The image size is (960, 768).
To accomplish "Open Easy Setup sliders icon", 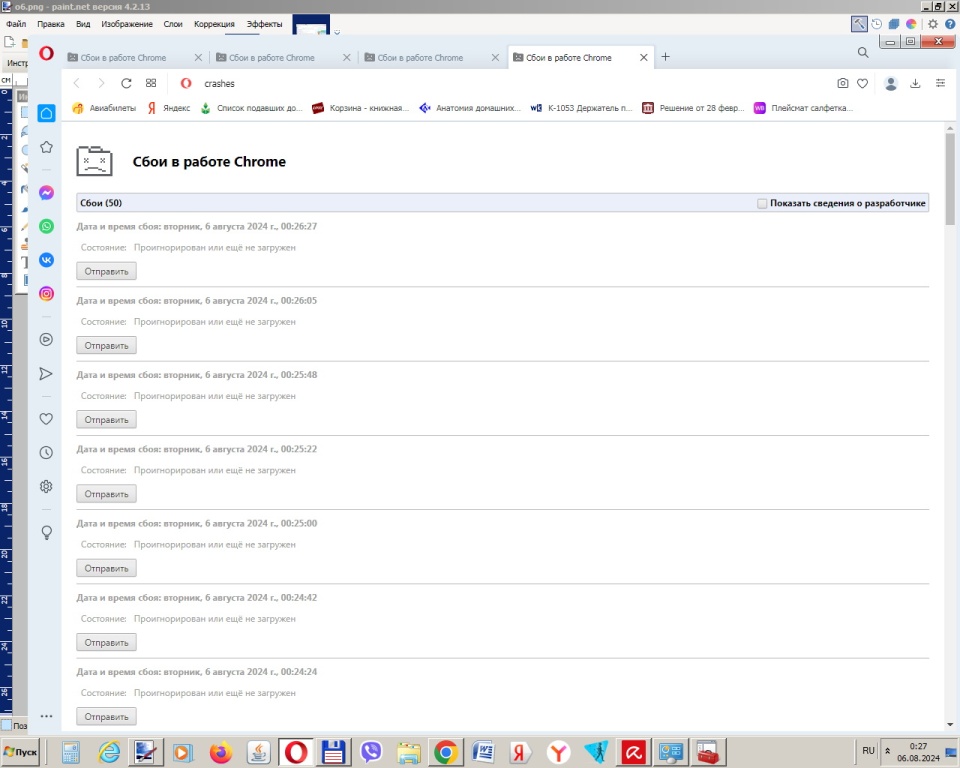I will [940, 83].
